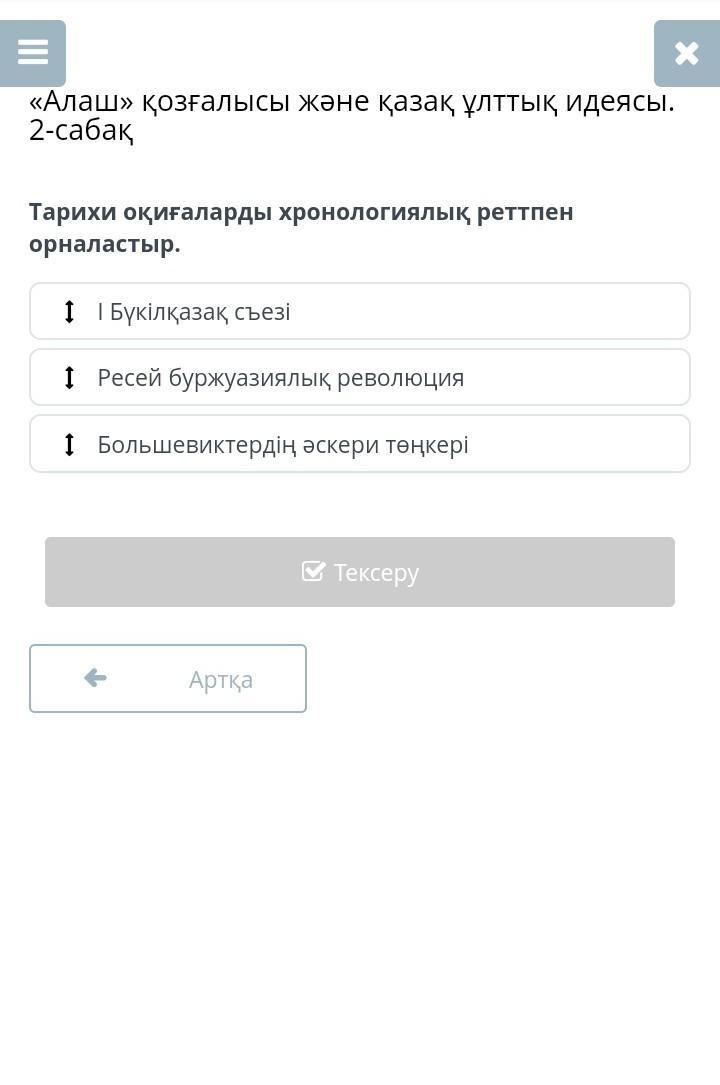This screenshot has width=720, height=1085.
Task: Select the І Бүкілқазақ съезі item
Action: click(x=360, y=311)
